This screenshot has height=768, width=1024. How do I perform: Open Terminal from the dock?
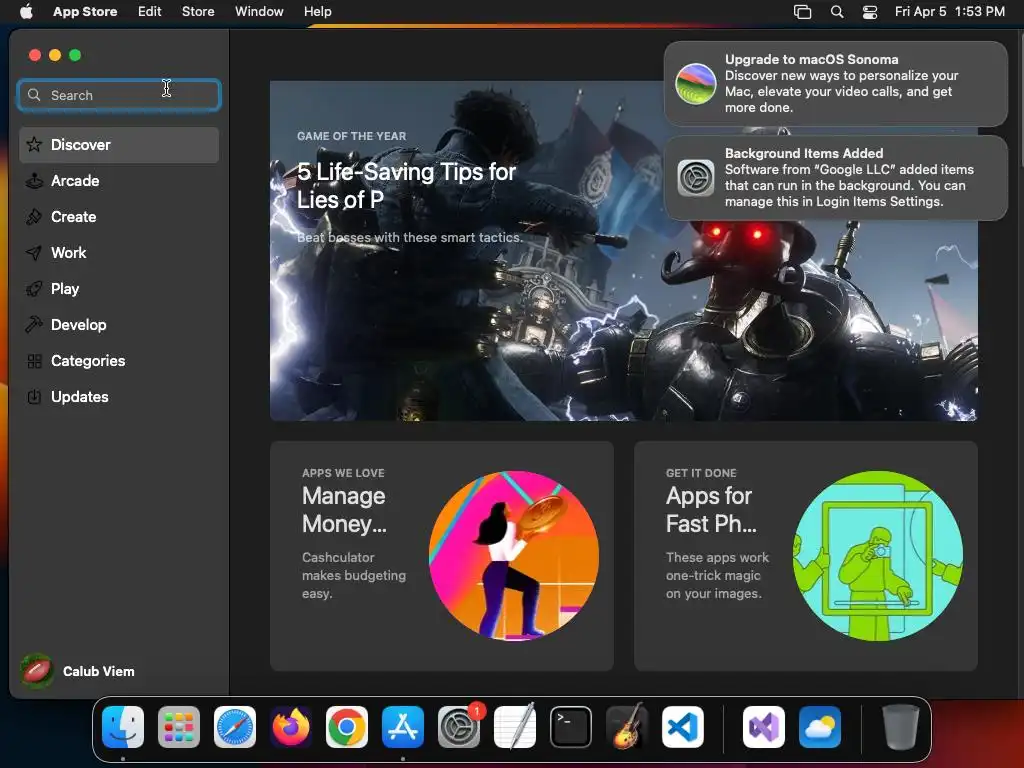tap(571, 727)
